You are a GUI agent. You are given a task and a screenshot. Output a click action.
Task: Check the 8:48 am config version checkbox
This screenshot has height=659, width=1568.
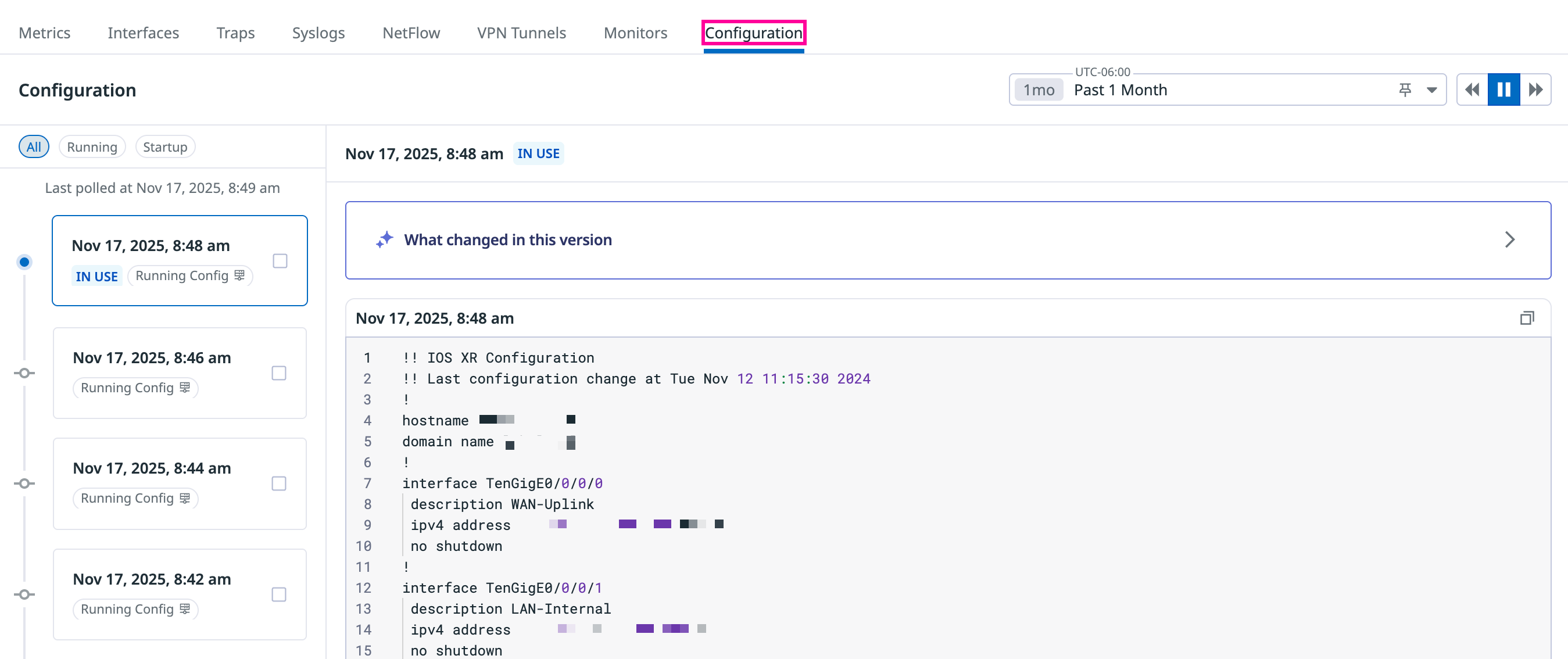click(280, 261)
